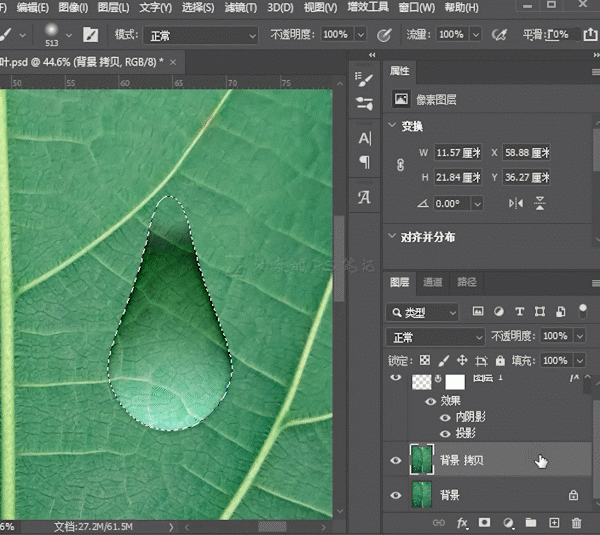600x535 pixels.
Task: Toggle visibility of 内阴影 effect
Action: tap(445, 418)
